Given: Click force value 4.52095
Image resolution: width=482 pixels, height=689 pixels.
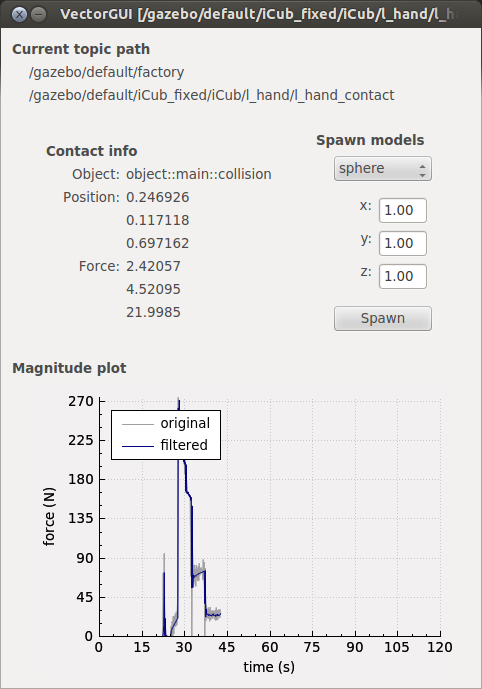Looking at the screenshot, I should coord(153,289).
